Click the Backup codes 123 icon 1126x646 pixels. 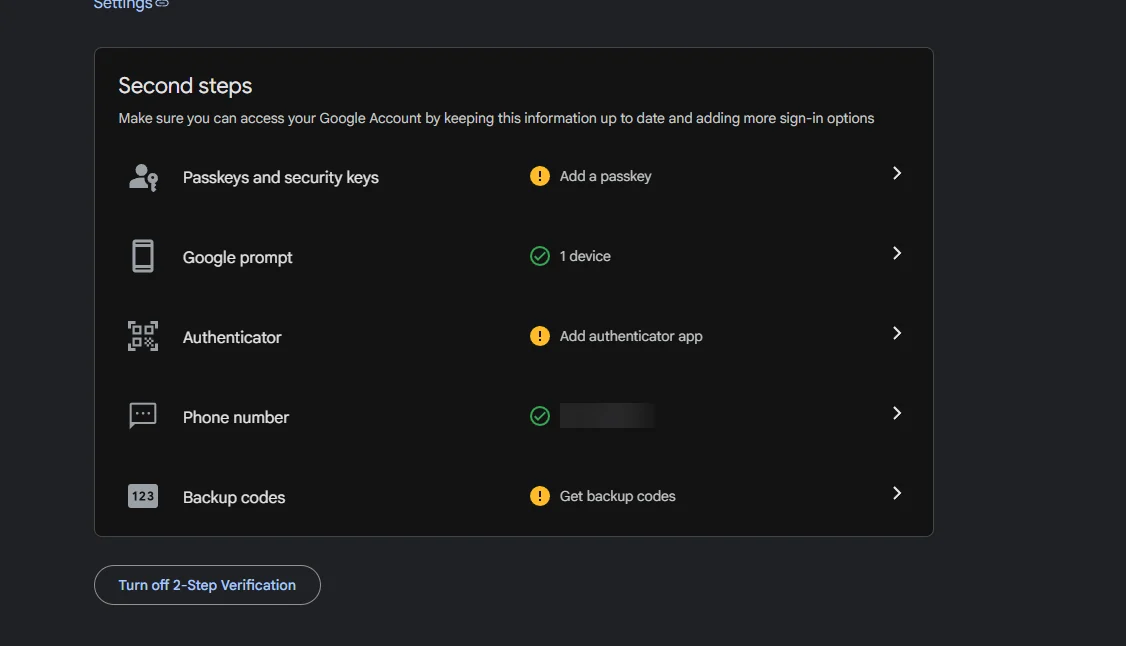click(143, 496)
